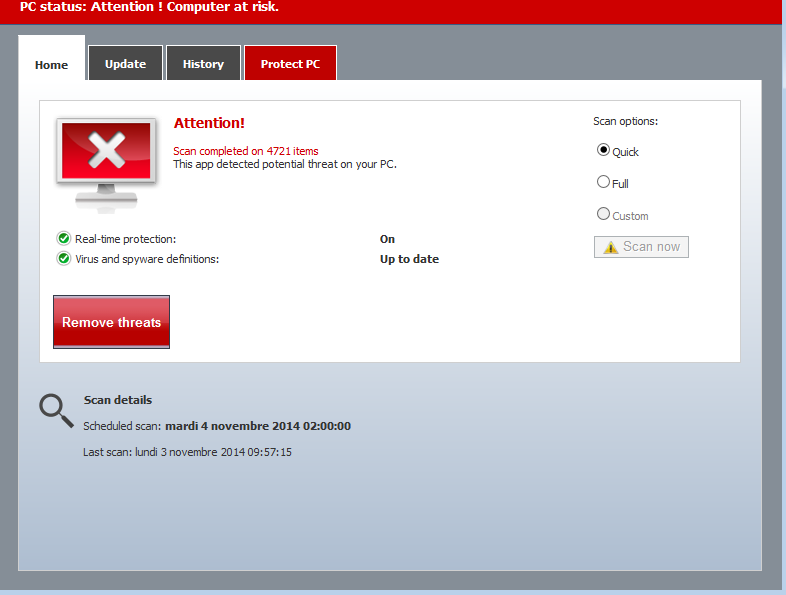Screen dimensions: 786x595
Task: Select the Quick scan option
Action: click(x=603, y=150)
